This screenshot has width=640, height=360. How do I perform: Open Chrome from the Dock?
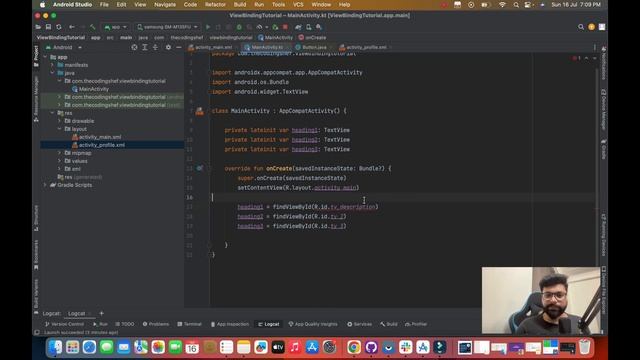coord(354,347)
